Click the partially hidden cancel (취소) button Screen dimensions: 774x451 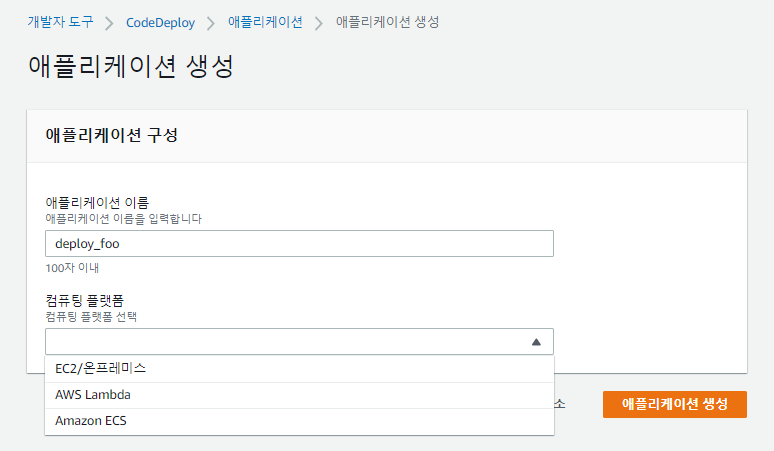(560, 404)
